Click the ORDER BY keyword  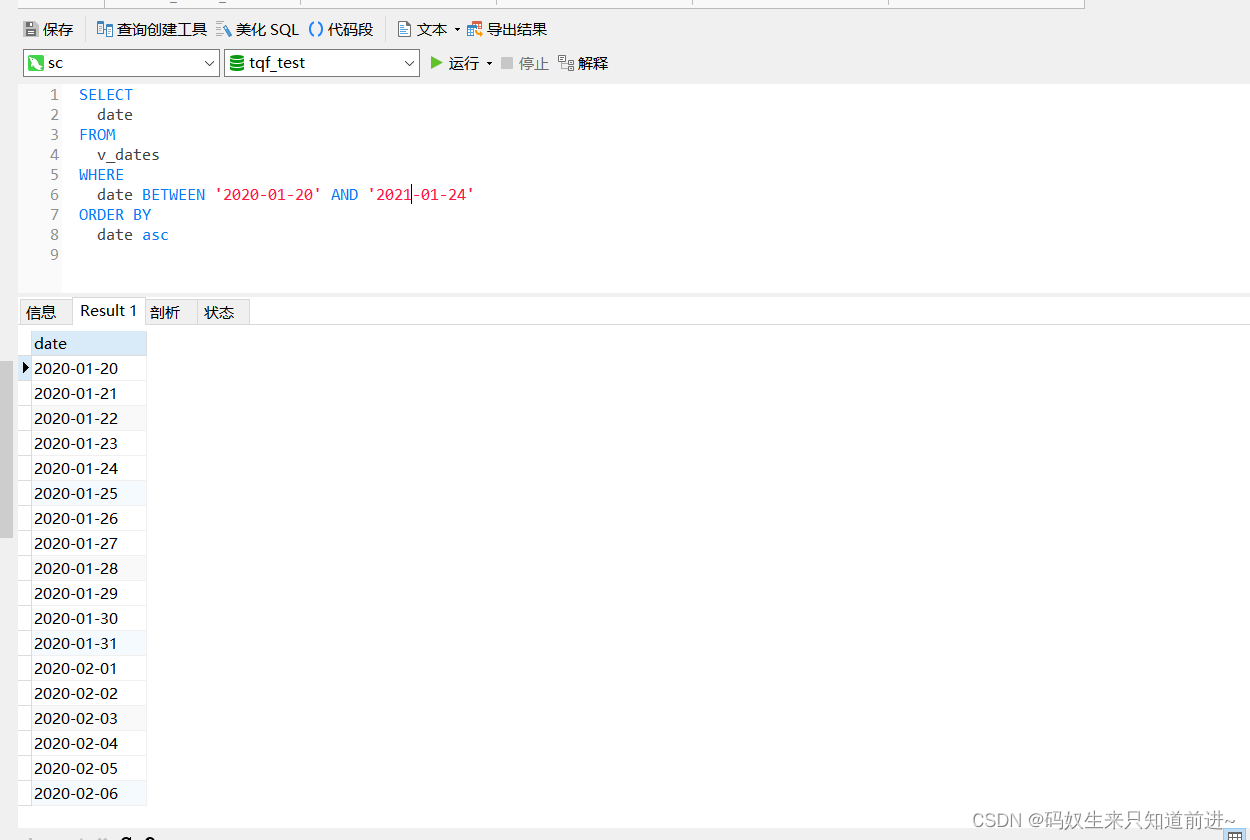tap(115, 215)
